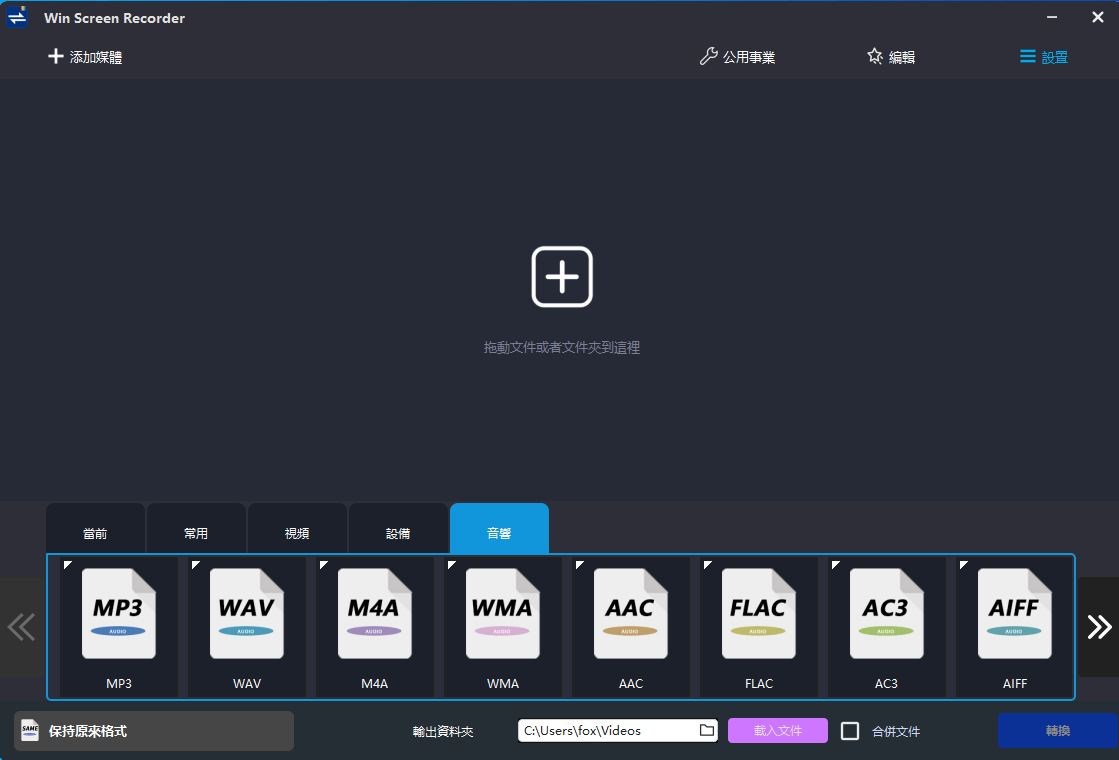Image resolution: width=1119 pixels, height=760 pixels.
Task: Click the FLAC caption under its icon
Action: (759, 684)
